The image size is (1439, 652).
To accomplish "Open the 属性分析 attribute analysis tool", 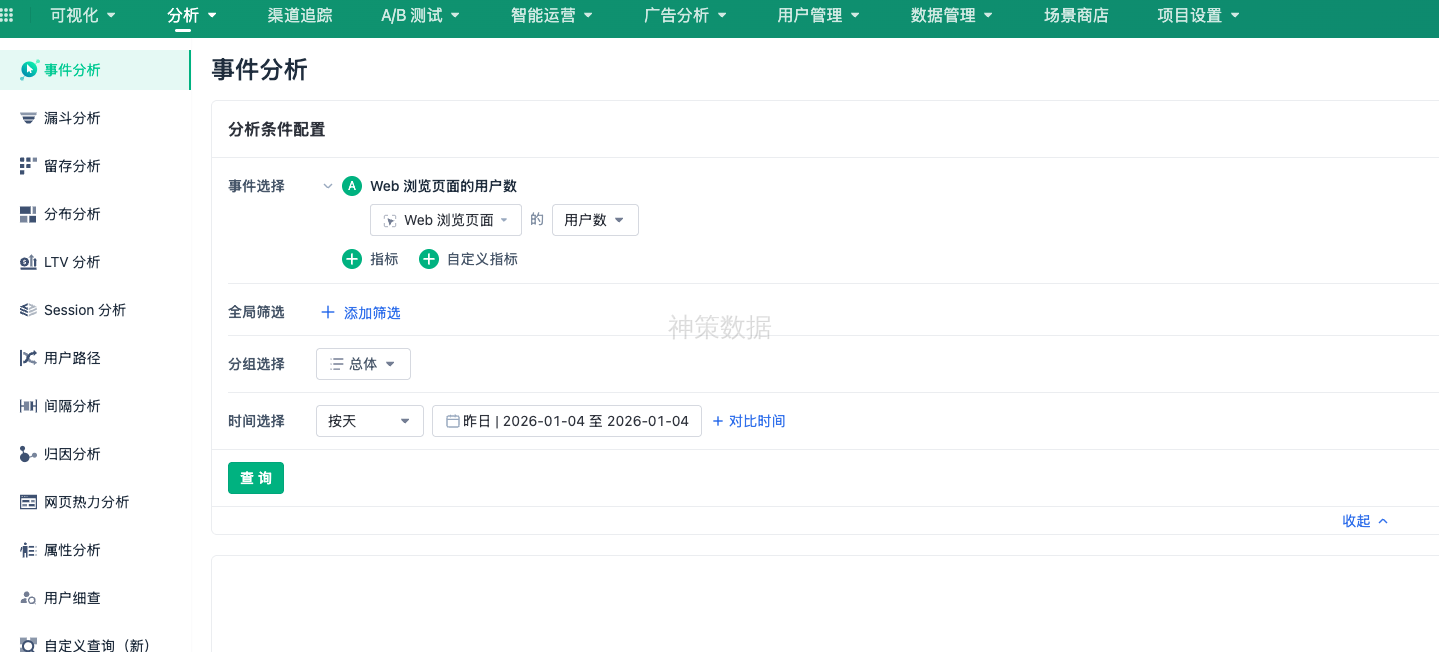I will coord(28,549).
